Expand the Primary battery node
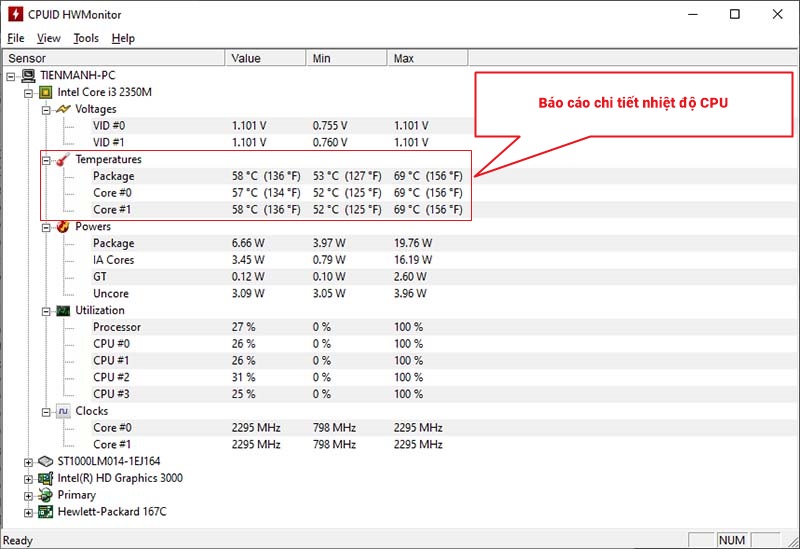 pyautogui.click(x=29, y=496)
